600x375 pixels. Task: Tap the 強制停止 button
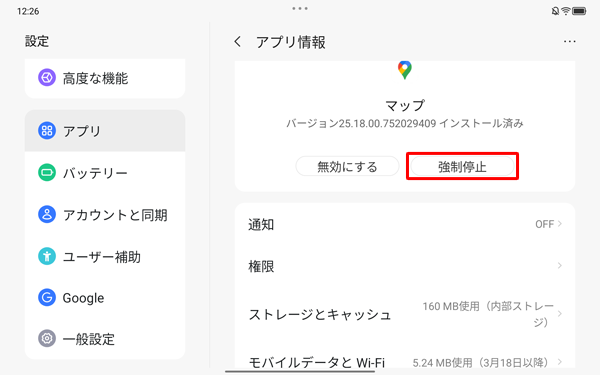click(462, 166)
